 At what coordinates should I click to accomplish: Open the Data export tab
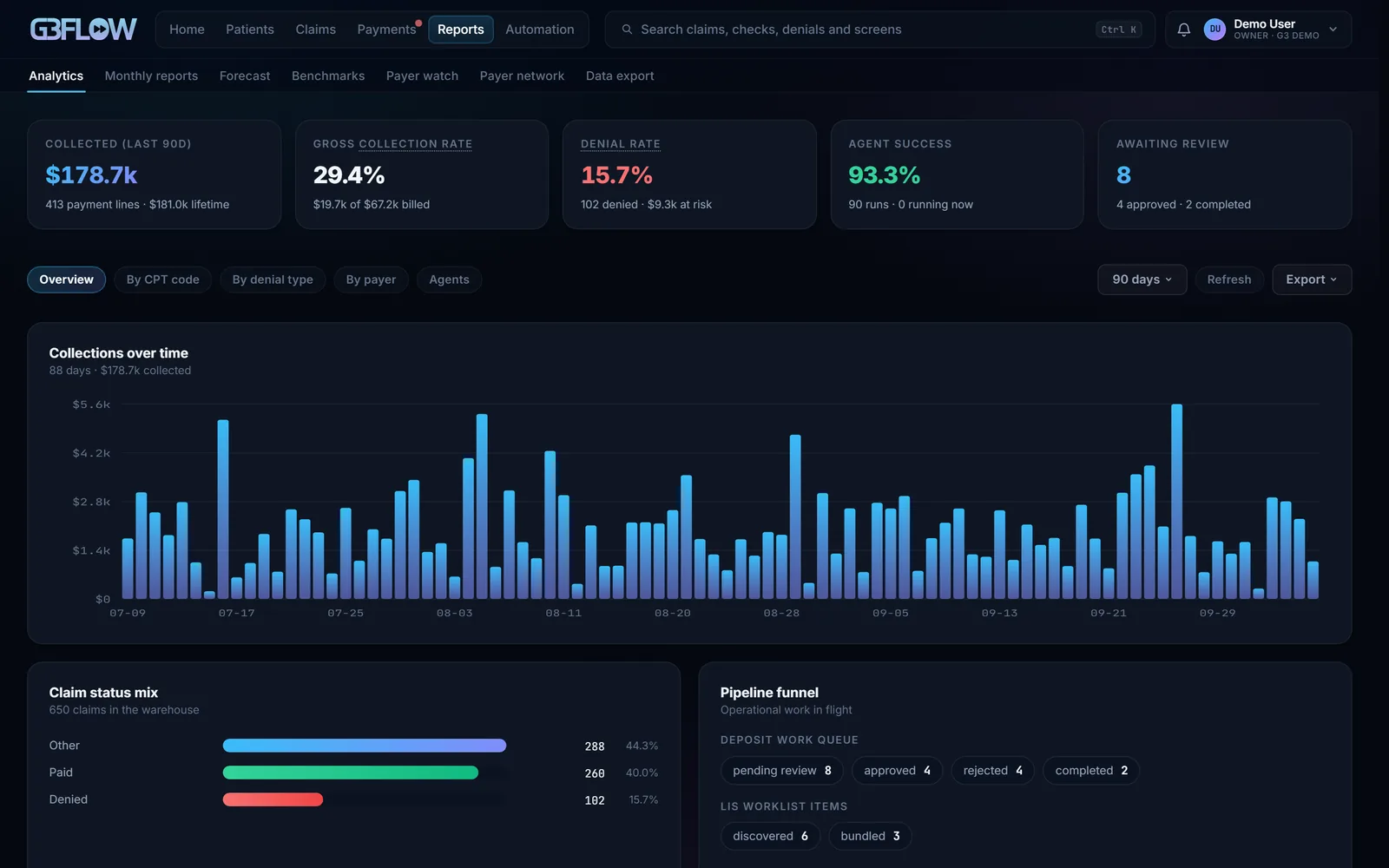pyautogui.click(x=620, y=76)
